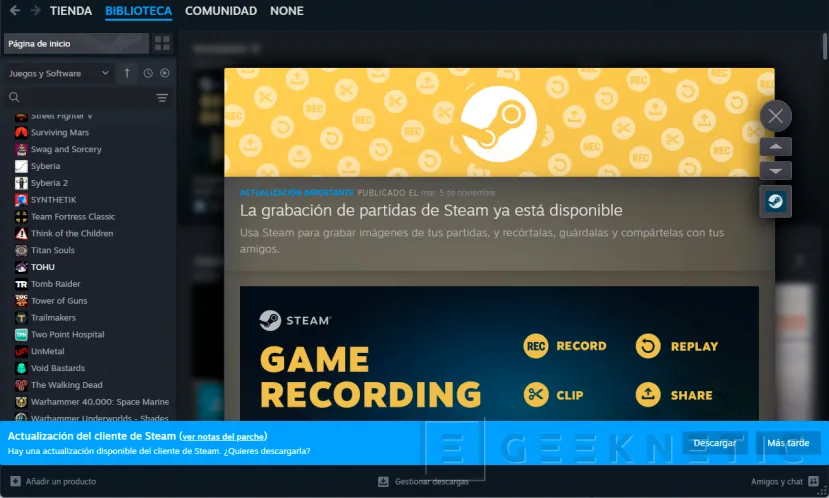Viewport: 829px width, 498px height.
Task: Select Titan Souls in library
Action: click(x=53, y=251)
